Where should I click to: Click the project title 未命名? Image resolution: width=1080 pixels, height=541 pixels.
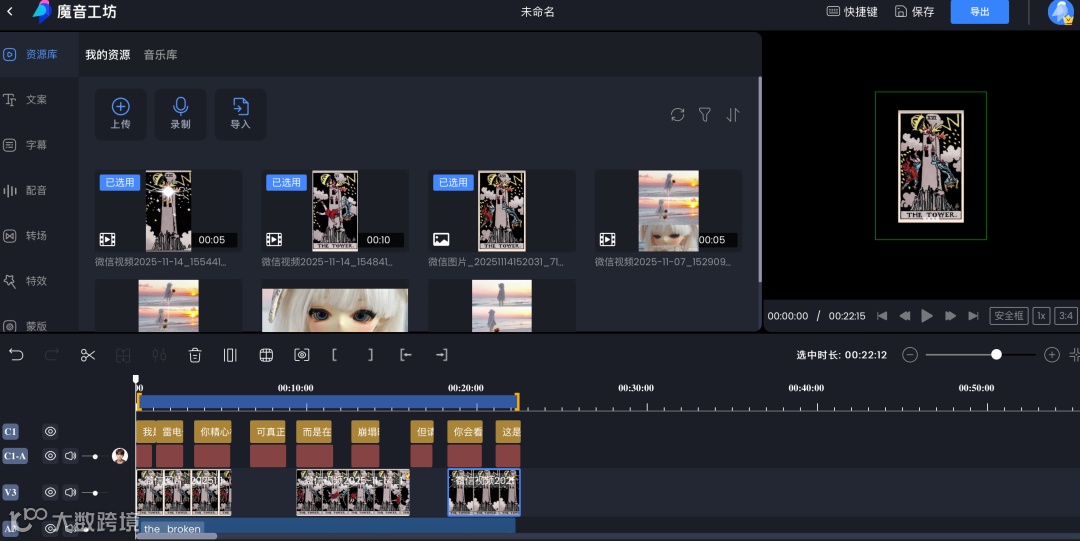click(x=537, y=12)
